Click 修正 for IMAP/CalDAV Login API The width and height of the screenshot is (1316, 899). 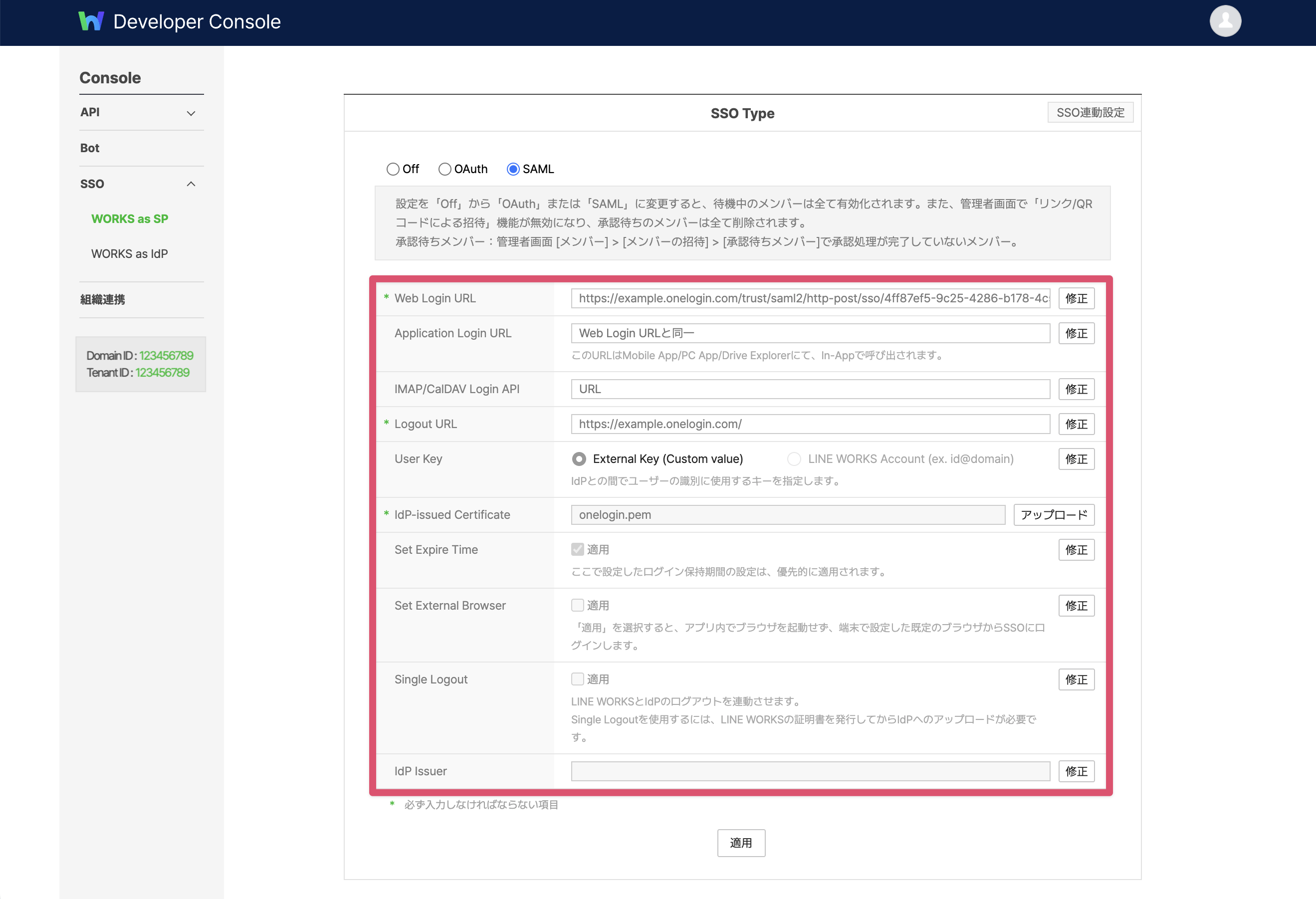pyautogui.click(x=1076, y=390)
